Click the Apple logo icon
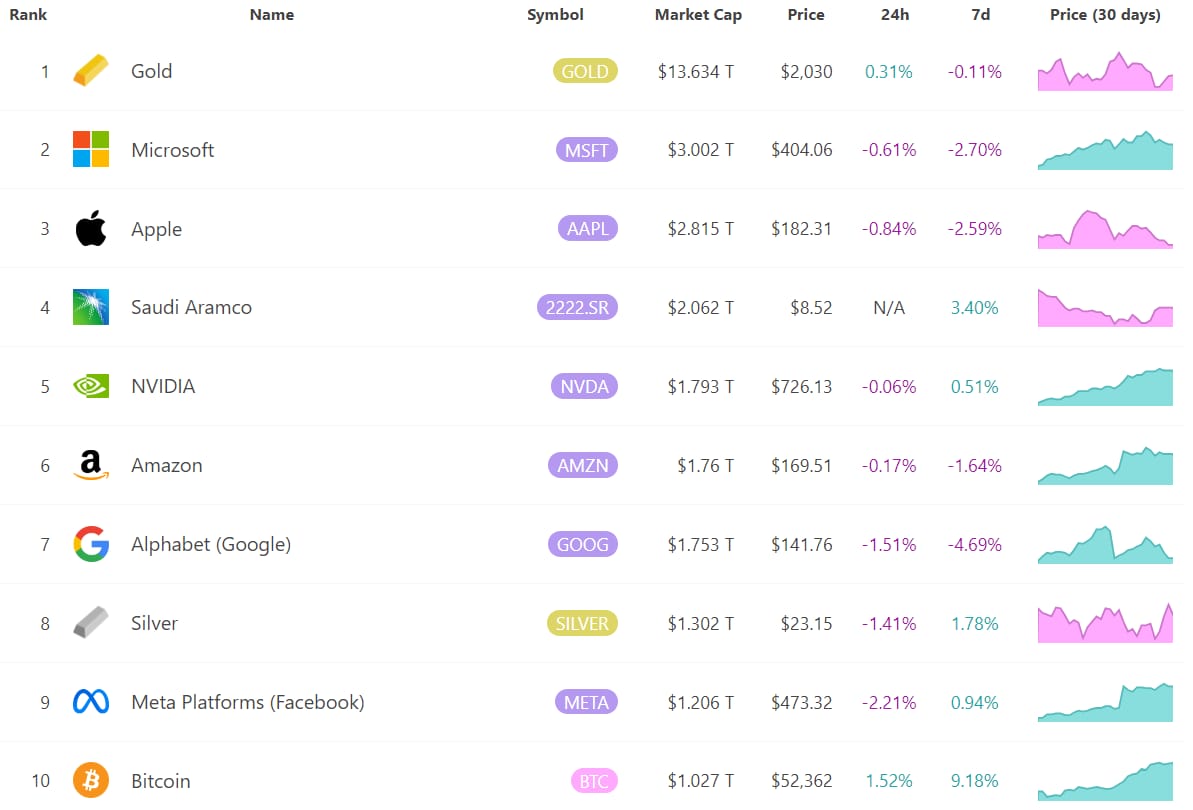Viewport: 1193px width, 810px height. (x=91, y=228)
